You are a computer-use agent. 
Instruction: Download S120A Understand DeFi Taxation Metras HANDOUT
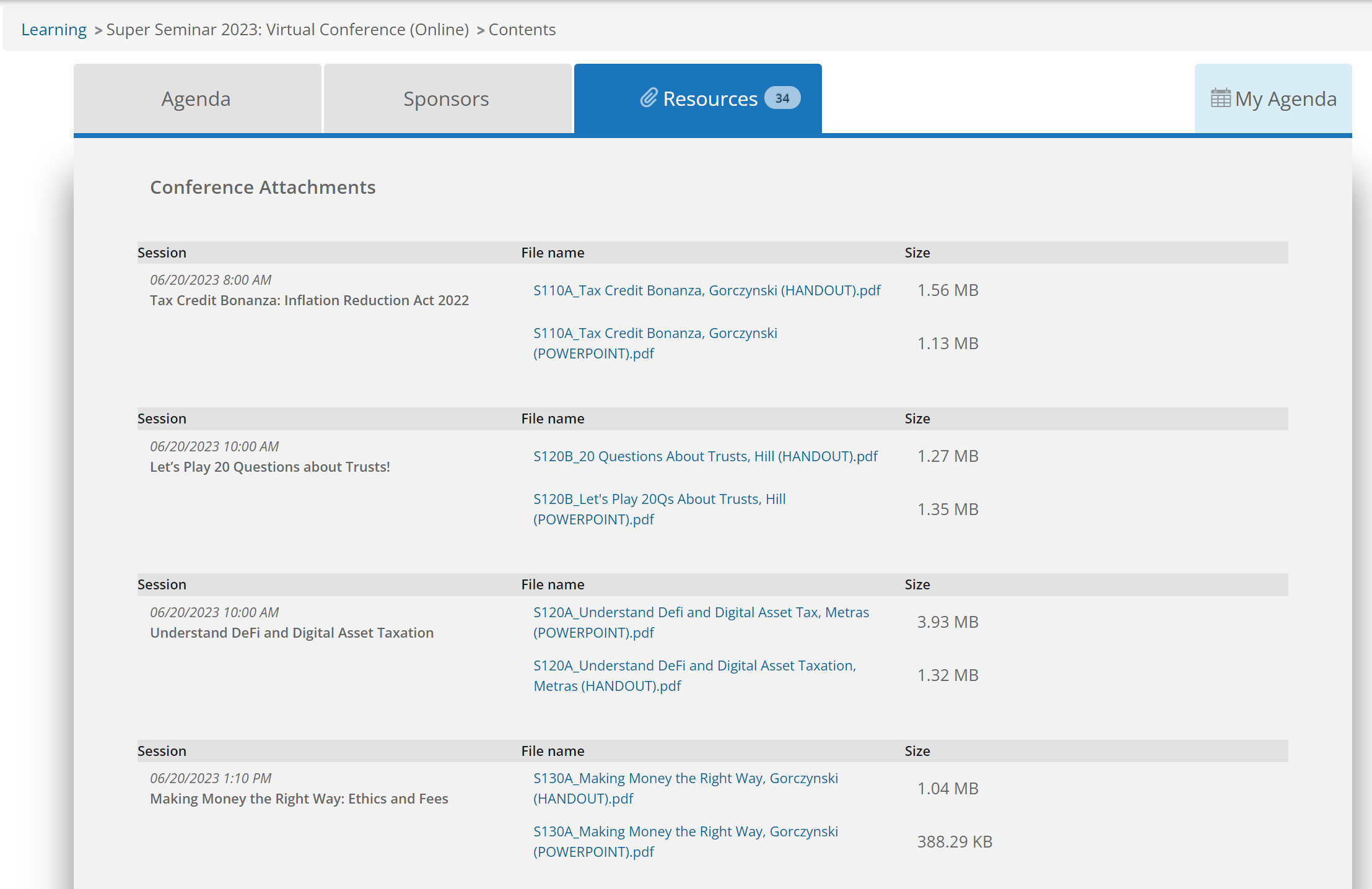pos(695,675)
